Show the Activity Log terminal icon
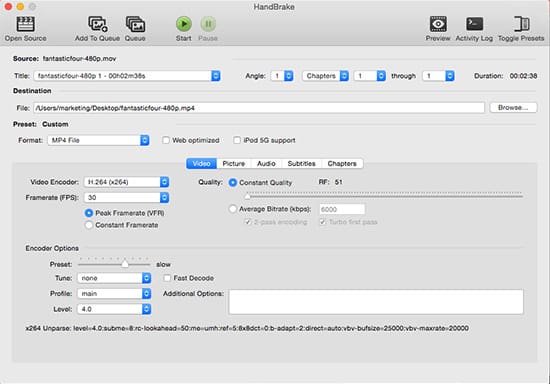550x384 pixels. tap(474, 24)
